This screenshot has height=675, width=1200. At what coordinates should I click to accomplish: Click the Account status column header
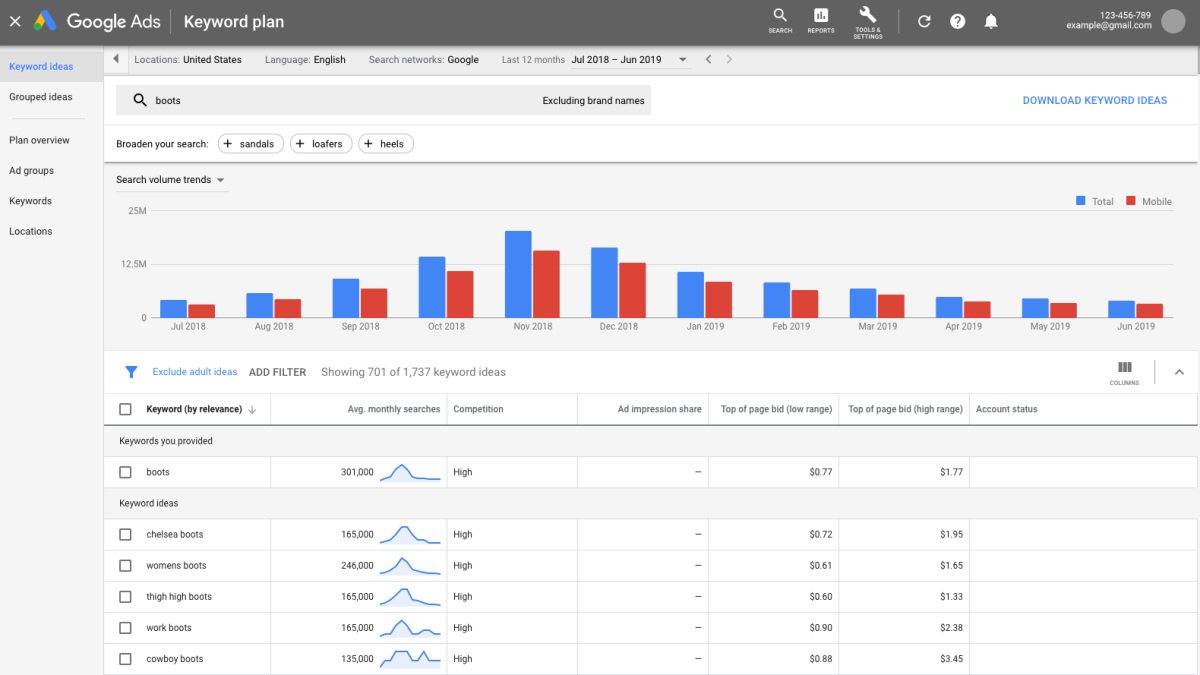click(x=1007, y=409)
